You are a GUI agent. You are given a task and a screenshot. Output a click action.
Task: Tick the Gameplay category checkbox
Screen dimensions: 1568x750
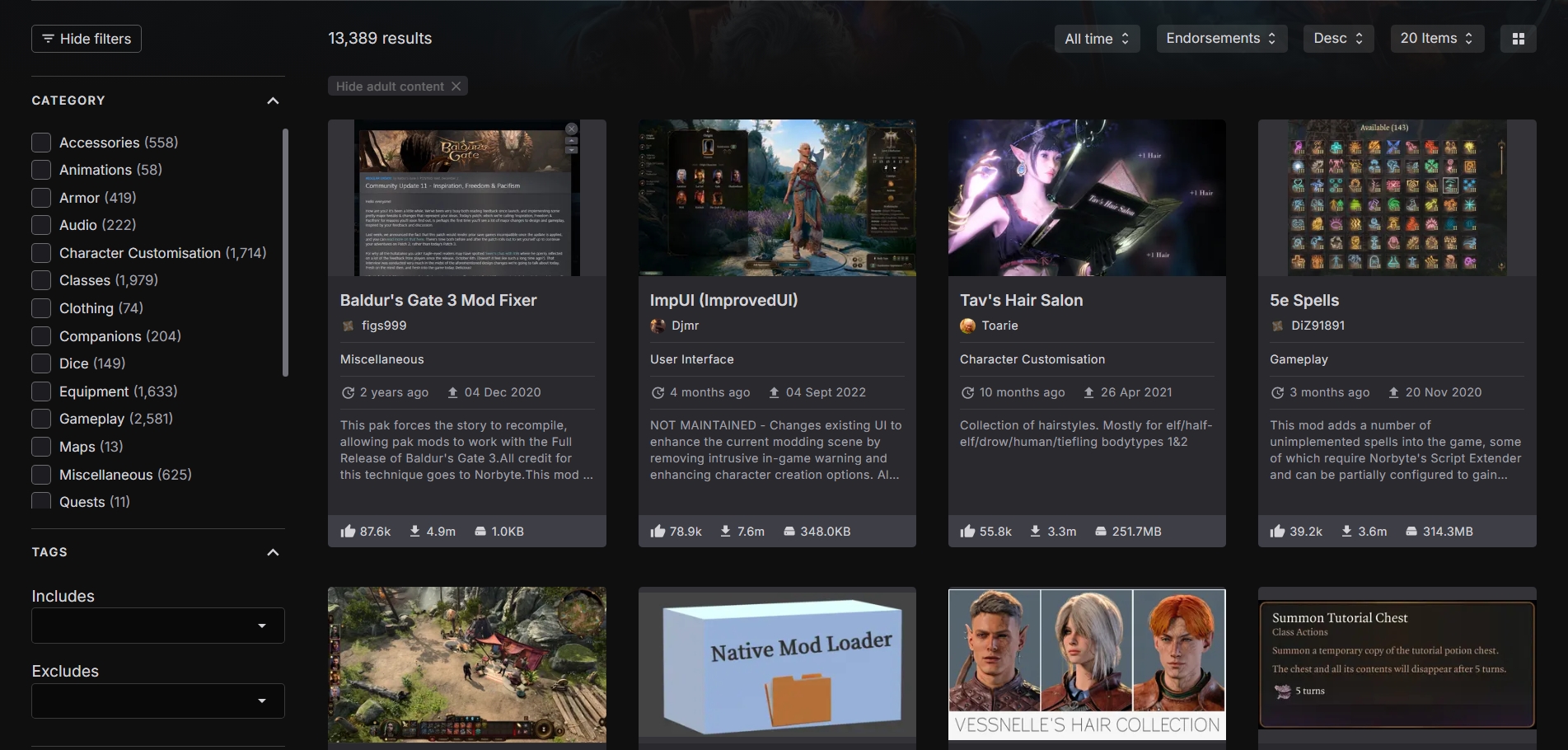(x=41, y=419)
